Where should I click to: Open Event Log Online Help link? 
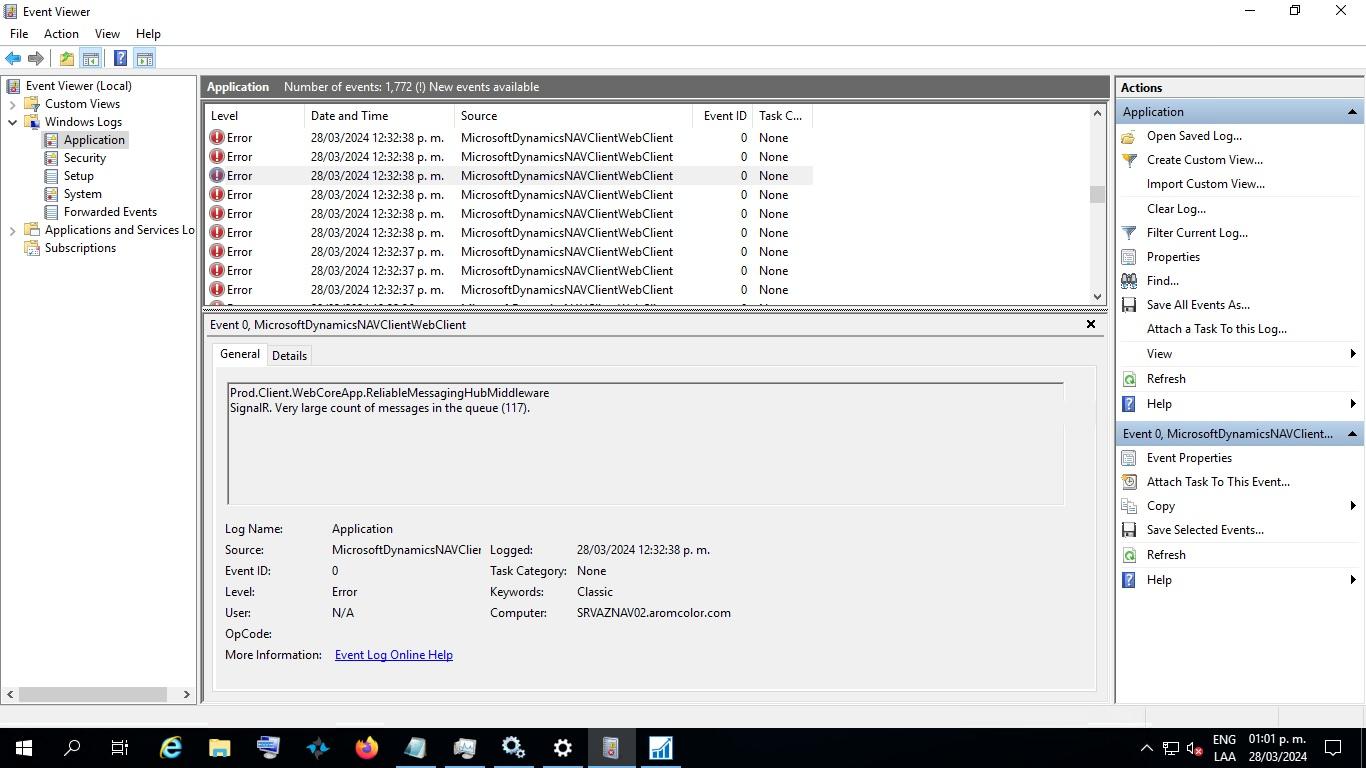[x=394, y=655]
